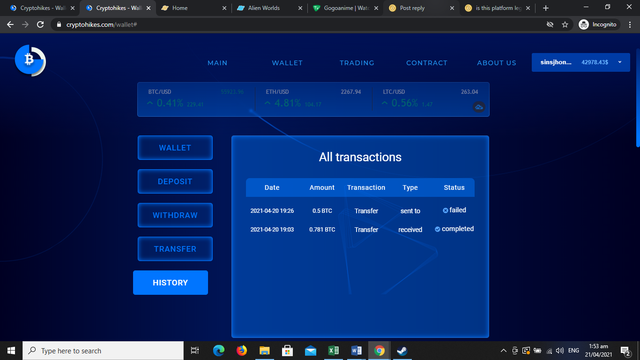Open File Explorer from the taskbar
The width and height of the screenshot is (640, 360).
(264, 351)
